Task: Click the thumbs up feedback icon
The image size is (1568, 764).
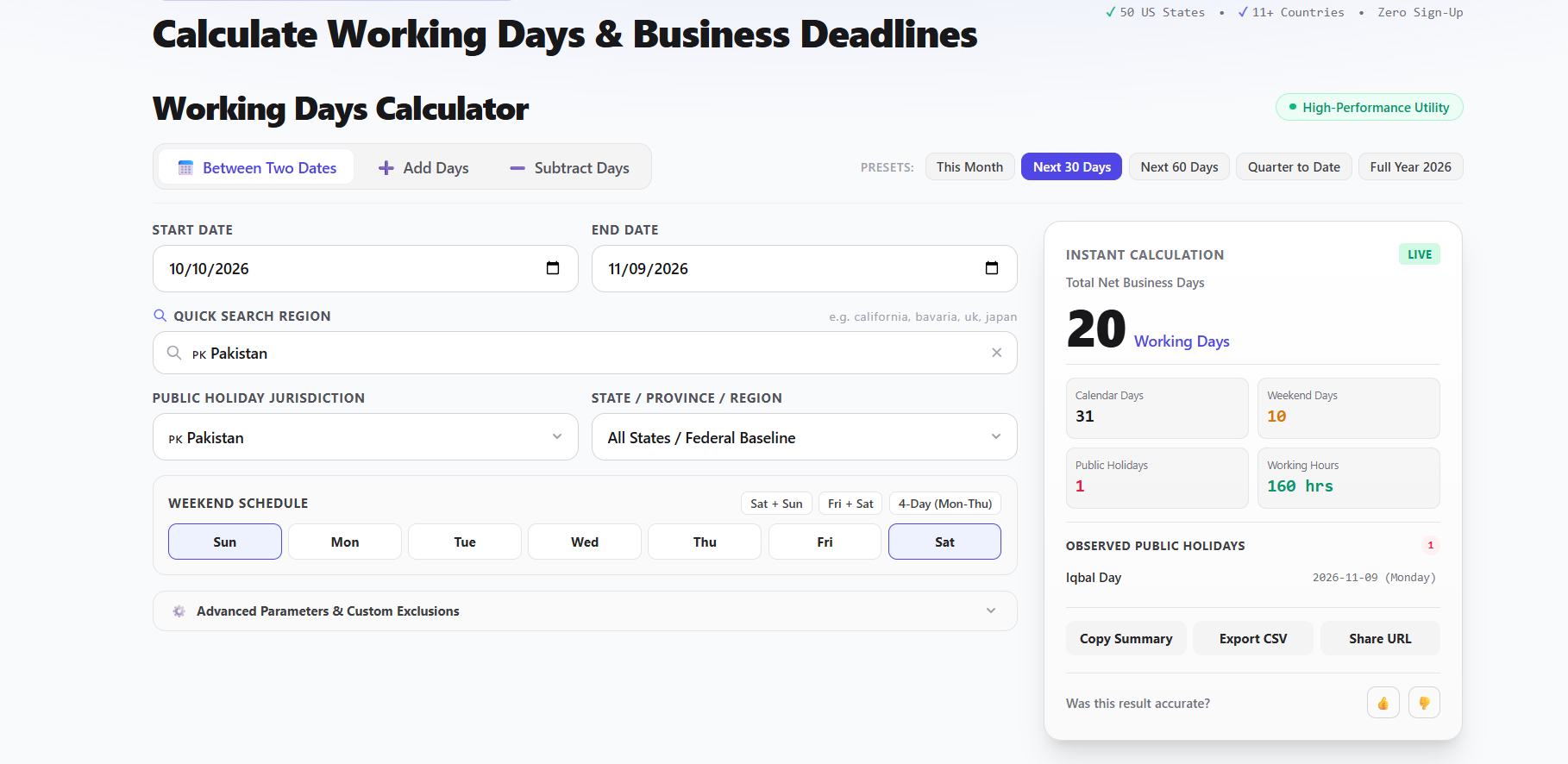Action: [1383, 703]
